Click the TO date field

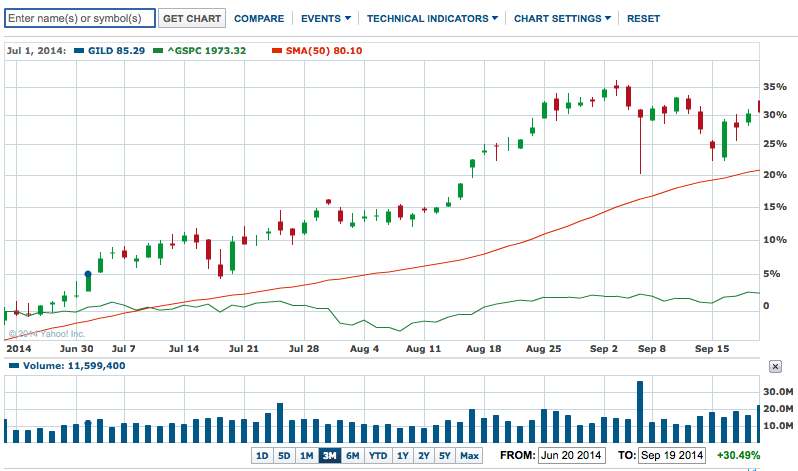click(x=674, y=456)
